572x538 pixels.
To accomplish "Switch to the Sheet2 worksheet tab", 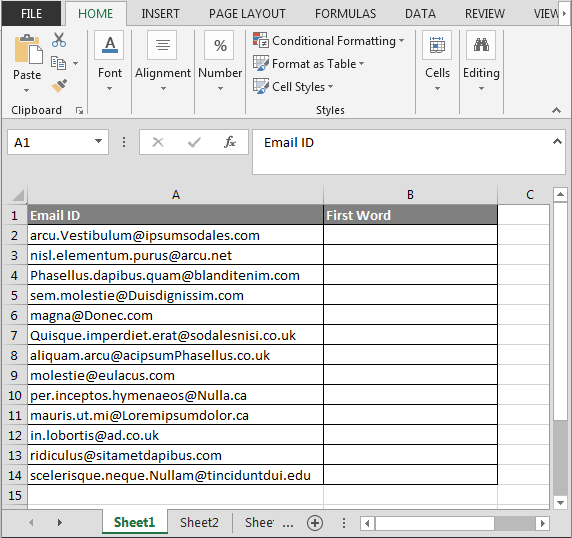I will point(199,523).
